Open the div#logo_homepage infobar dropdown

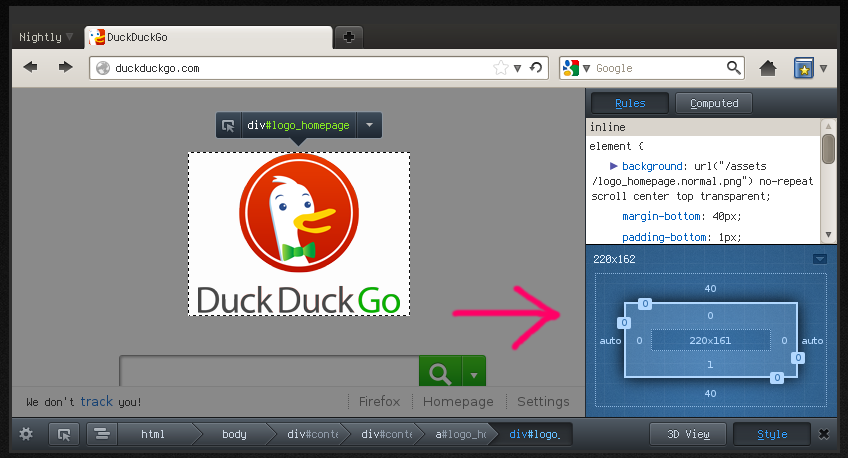[369, 125]
